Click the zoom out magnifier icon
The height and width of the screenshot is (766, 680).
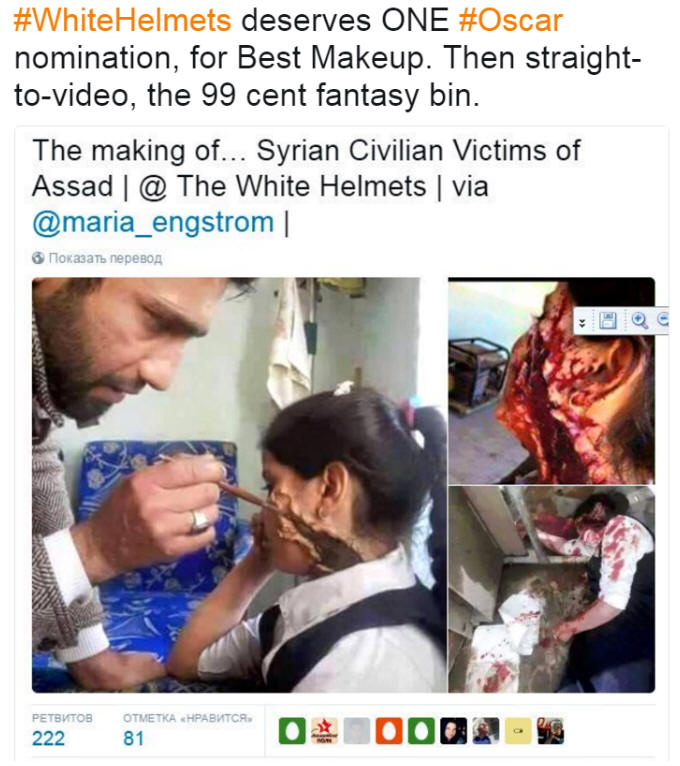(x=663, y=320)
